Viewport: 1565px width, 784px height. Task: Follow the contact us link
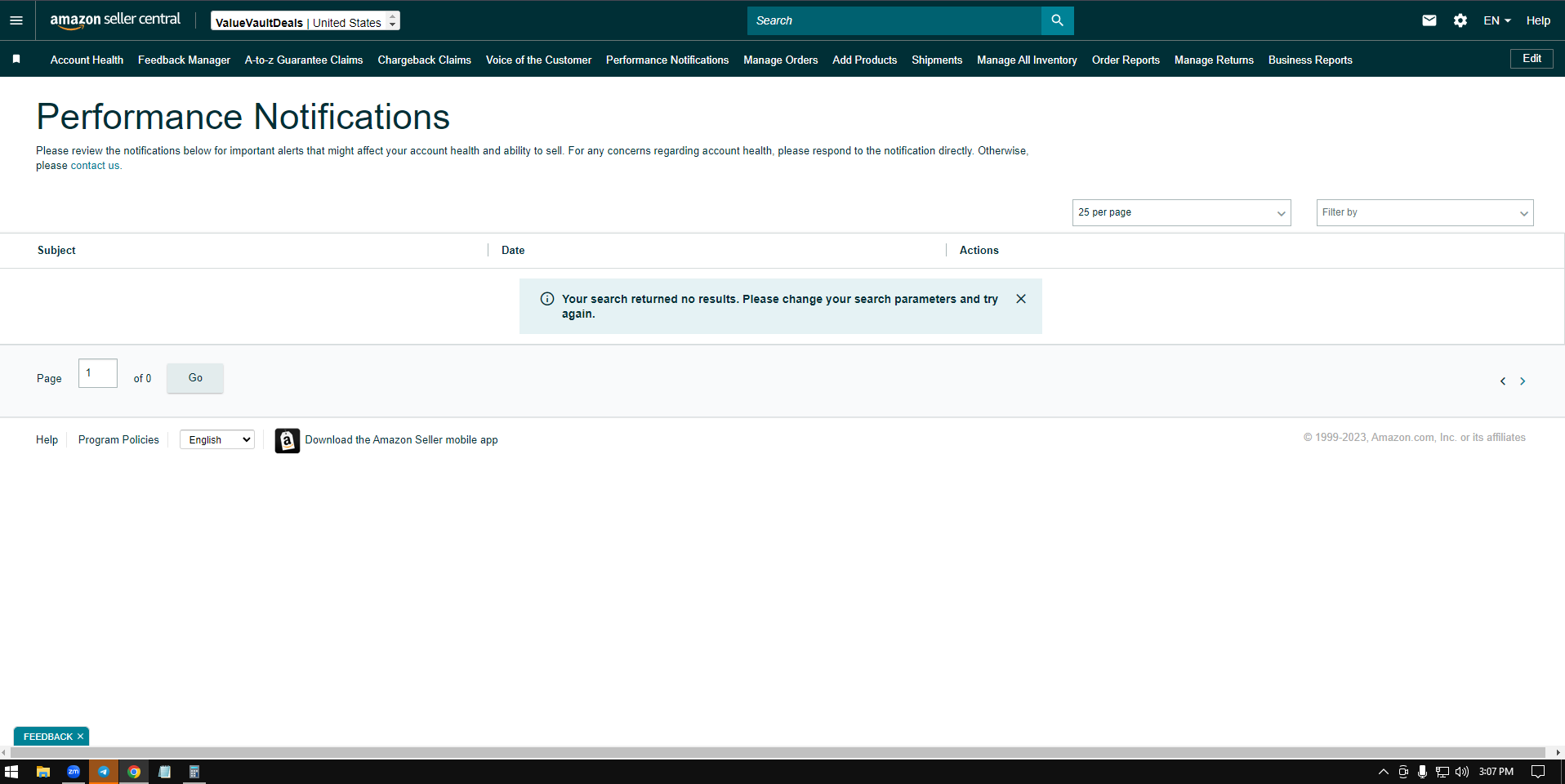(x=96, y=166)
